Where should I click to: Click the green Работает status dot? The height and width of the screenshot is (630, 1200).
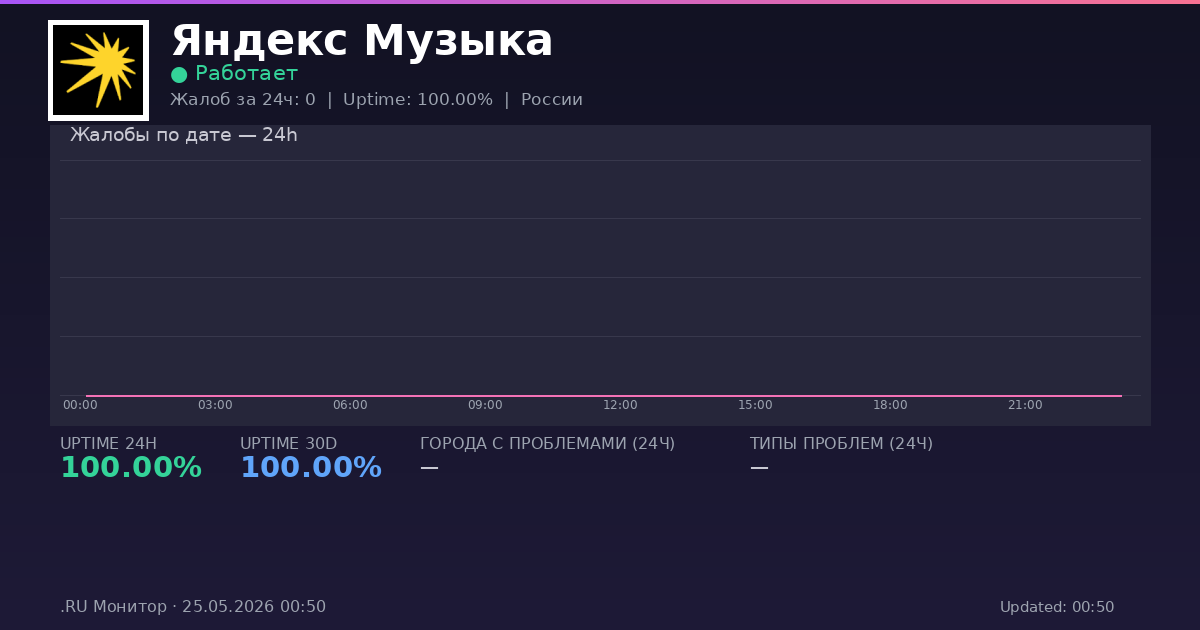[x=179, y=74]
